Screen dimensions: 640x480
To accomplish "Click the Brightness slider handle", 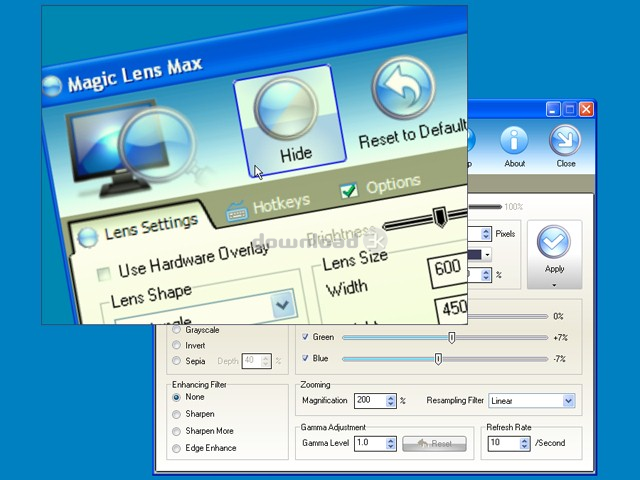I will [440, 216].
